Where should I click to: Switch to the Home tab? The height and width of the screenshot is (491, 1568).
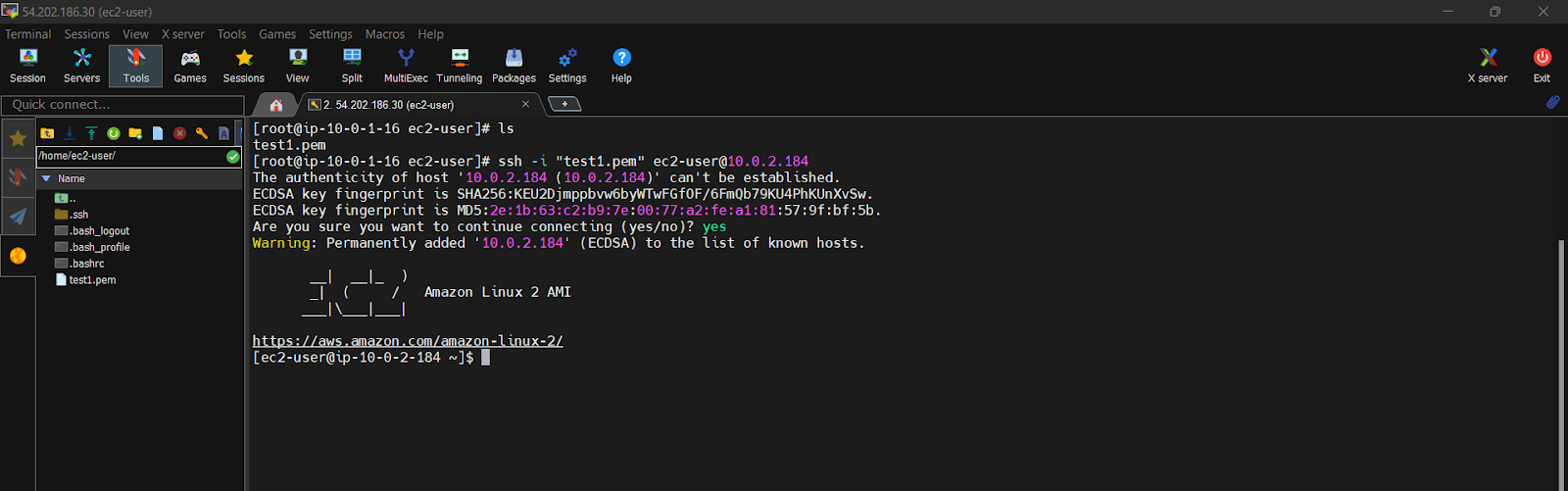(276, 105)
